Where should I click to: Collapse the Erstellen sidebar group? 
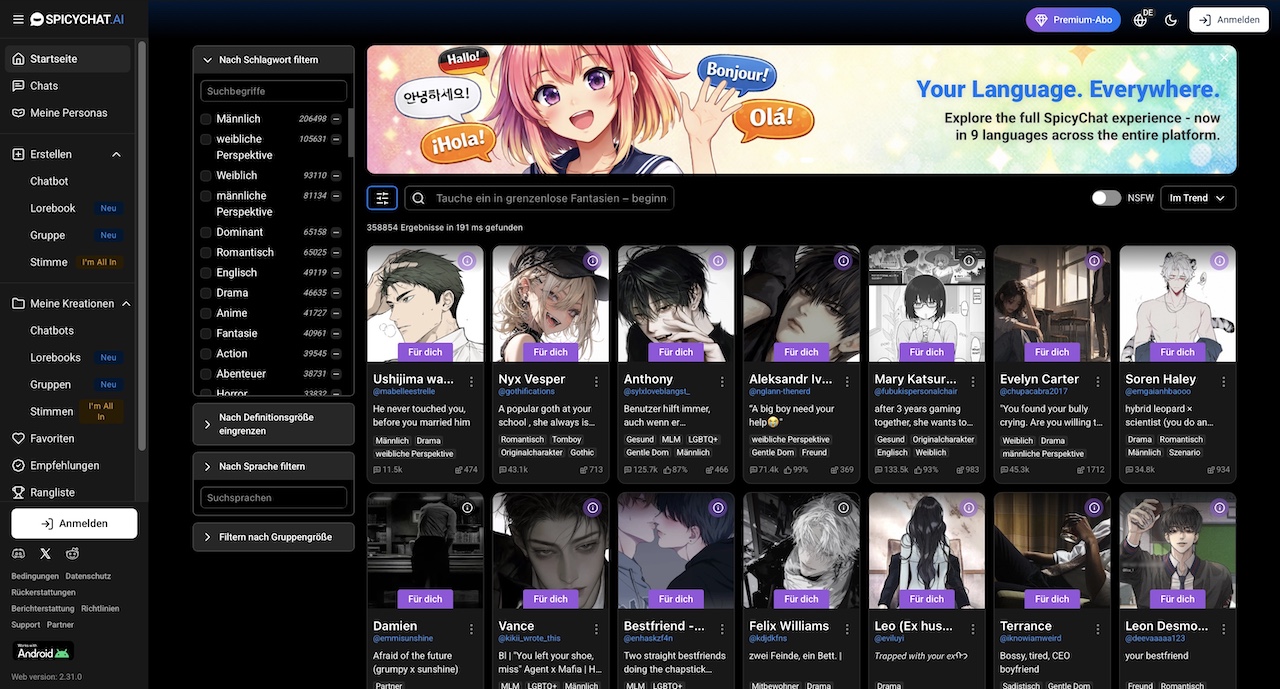[116, 154]
